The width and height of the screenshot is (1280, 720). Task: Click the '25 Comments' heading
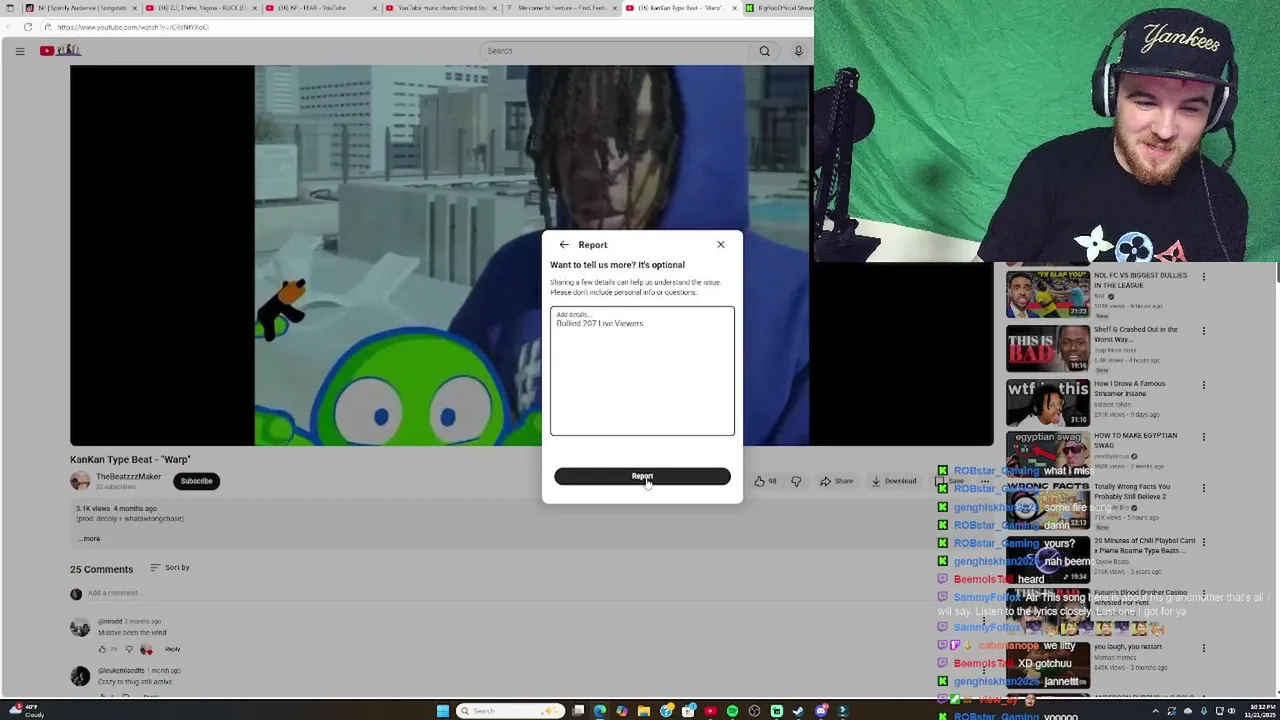click(x=101, y=569)
